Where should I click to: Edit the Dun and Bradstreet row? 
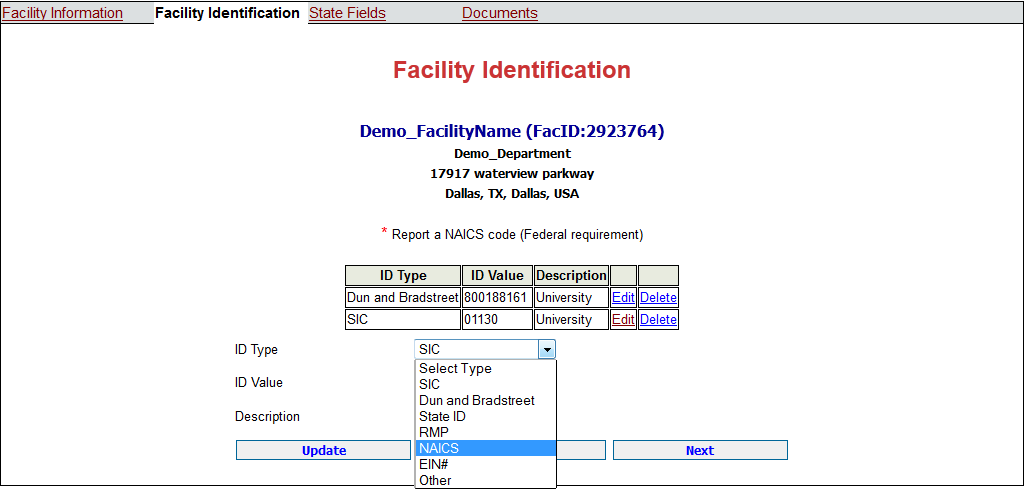point(623,298)
